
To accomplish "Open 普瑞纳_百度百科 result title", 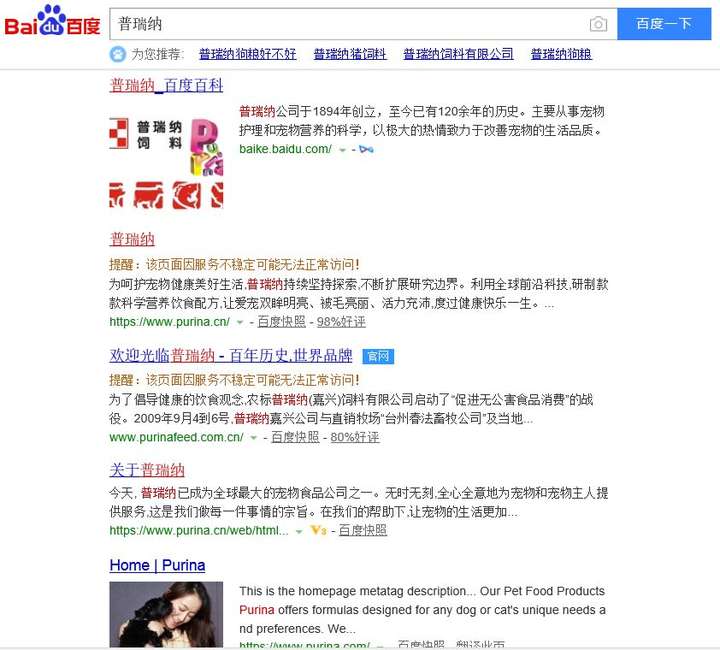I will coord(166,85).
